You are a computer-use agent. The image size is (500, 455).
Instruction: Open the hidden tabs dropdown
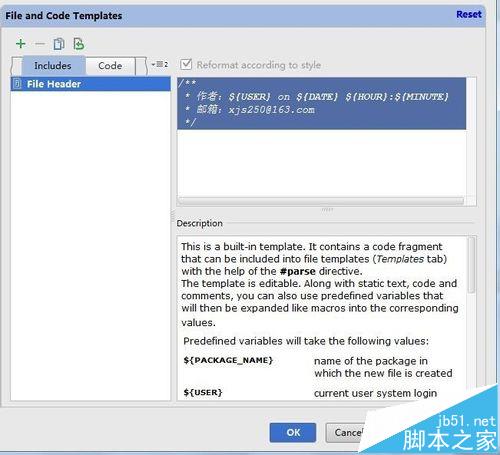[160, 64]
